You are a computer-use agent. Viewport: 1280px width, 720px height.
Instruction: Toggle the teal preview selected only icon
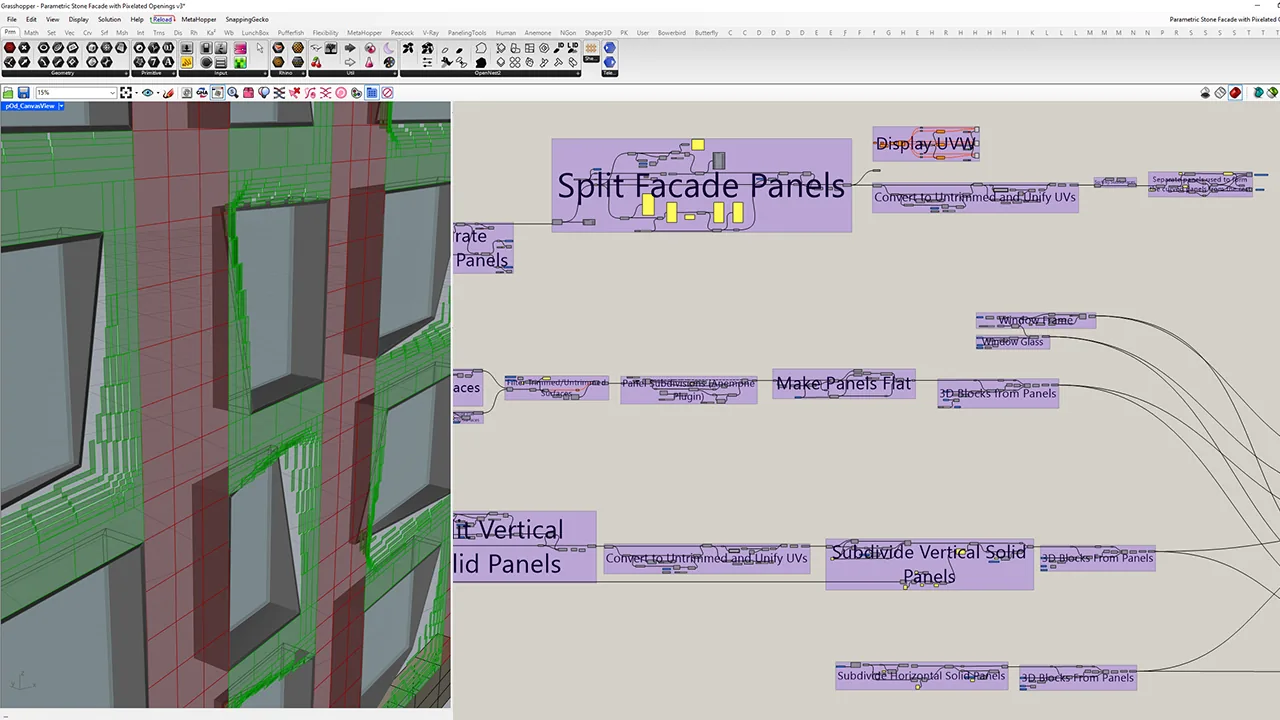tap(1258, 93)
